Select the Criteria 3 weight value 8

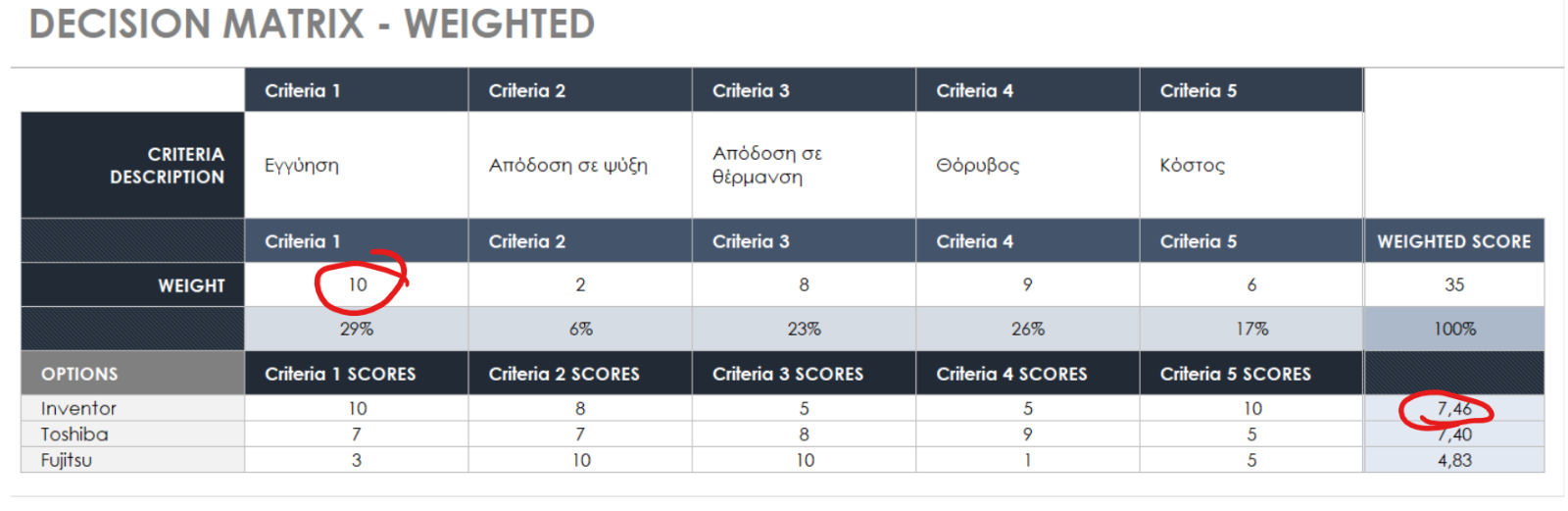click(x=804, y=284)
